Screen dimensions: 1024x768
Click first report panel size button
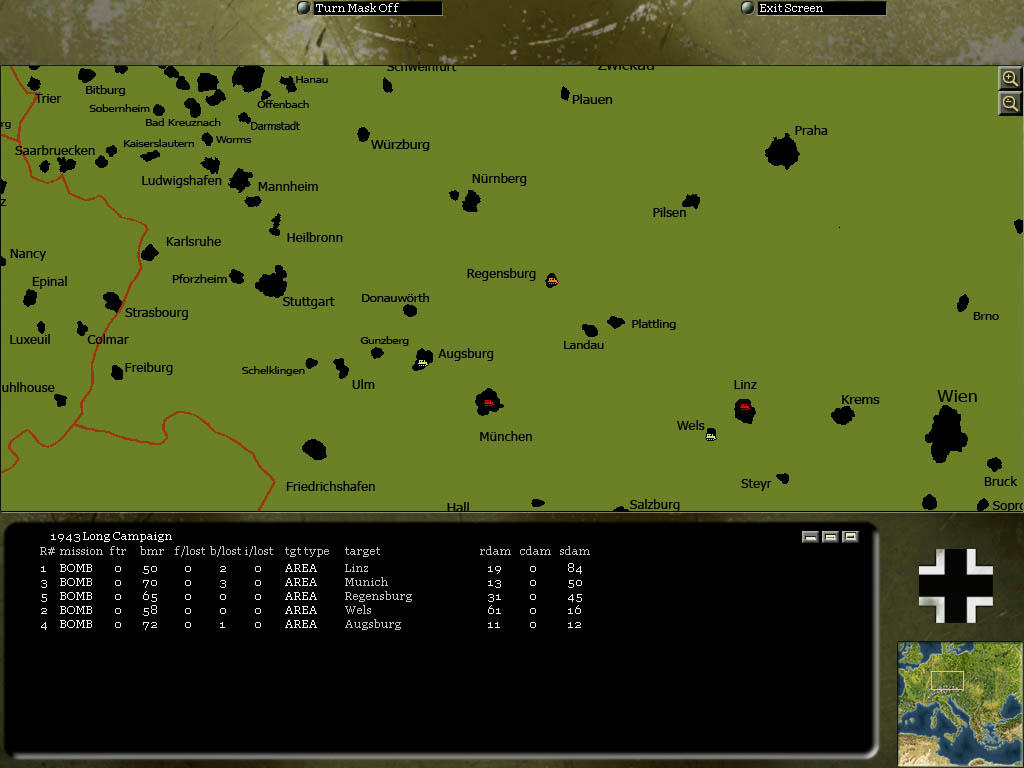tap(810, 537)
